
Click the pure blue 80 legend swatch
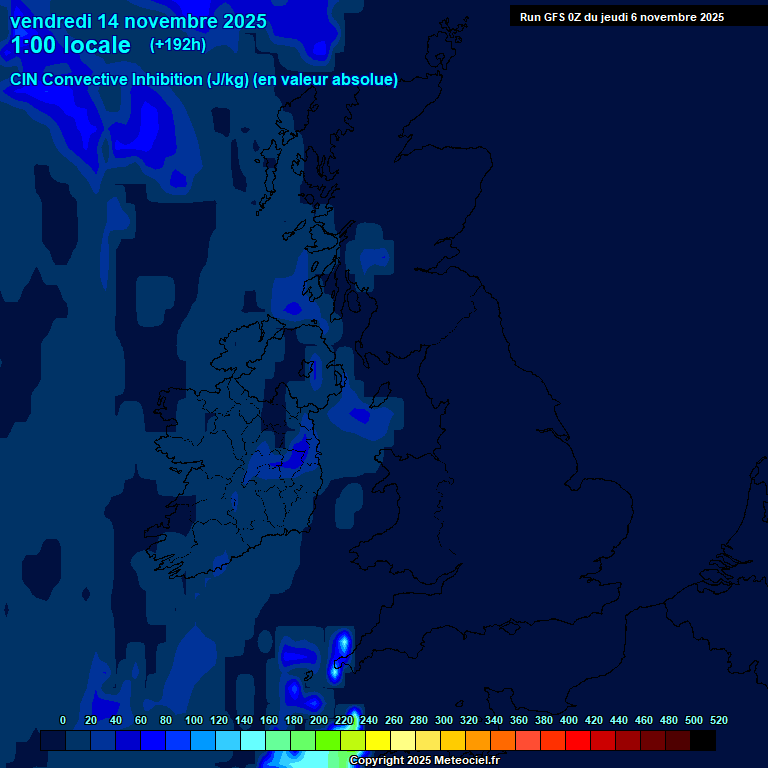pos(153,741)
